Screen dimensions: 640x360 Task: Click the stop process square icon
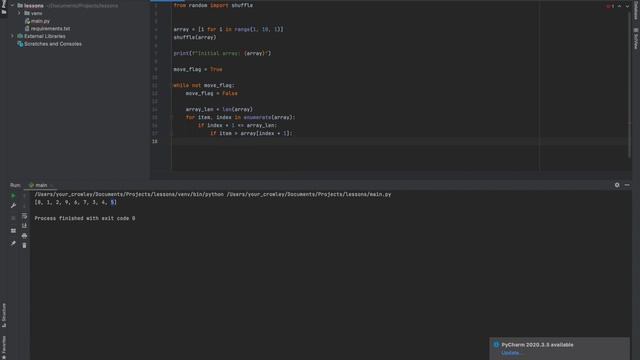pos(13,218)
